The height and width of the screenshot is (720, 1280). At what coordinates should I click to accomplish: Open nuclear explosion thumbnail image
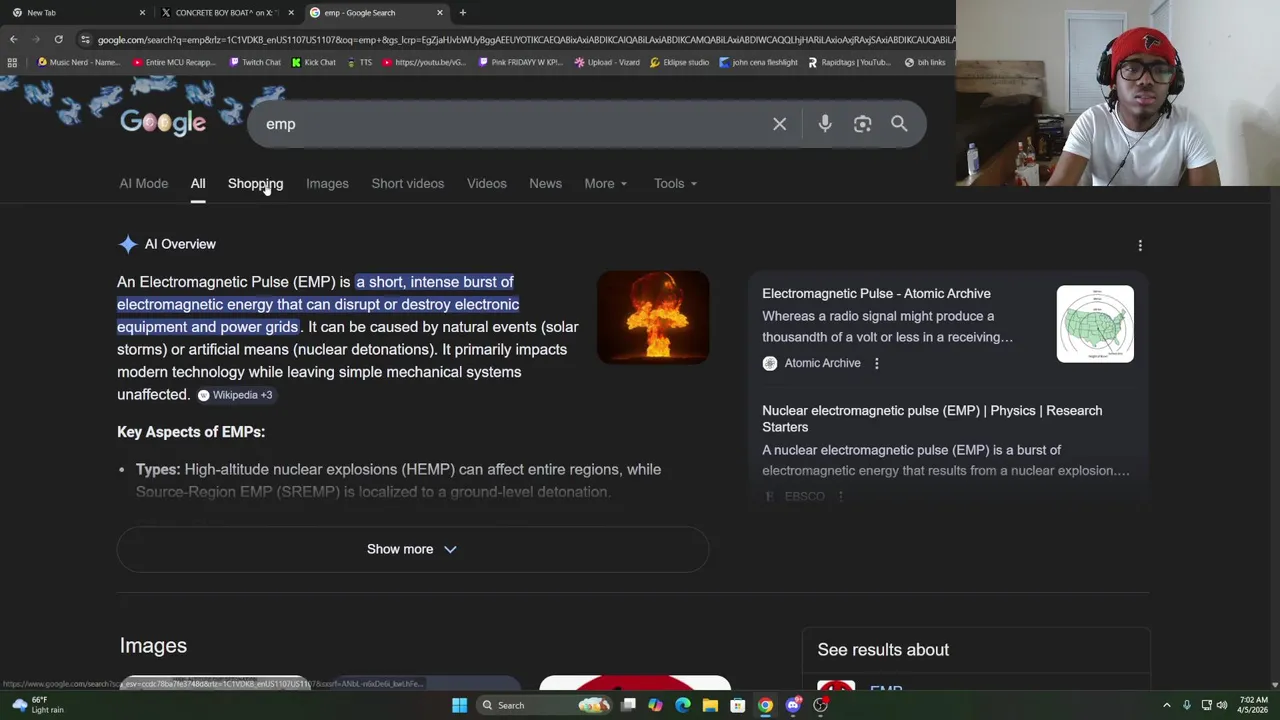point(653,317)
